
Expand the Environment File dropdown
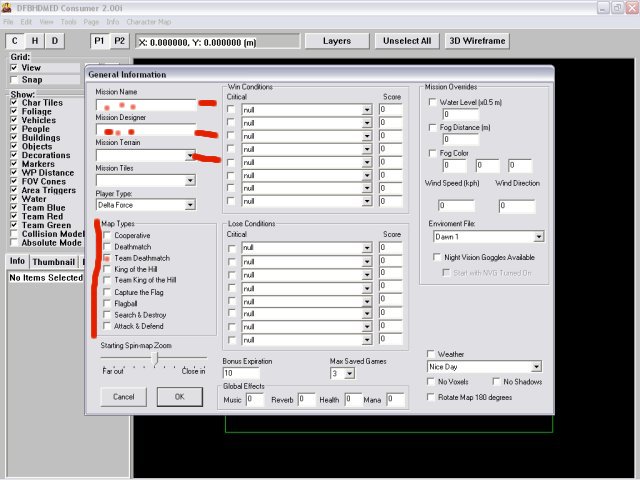pos(538,237)
